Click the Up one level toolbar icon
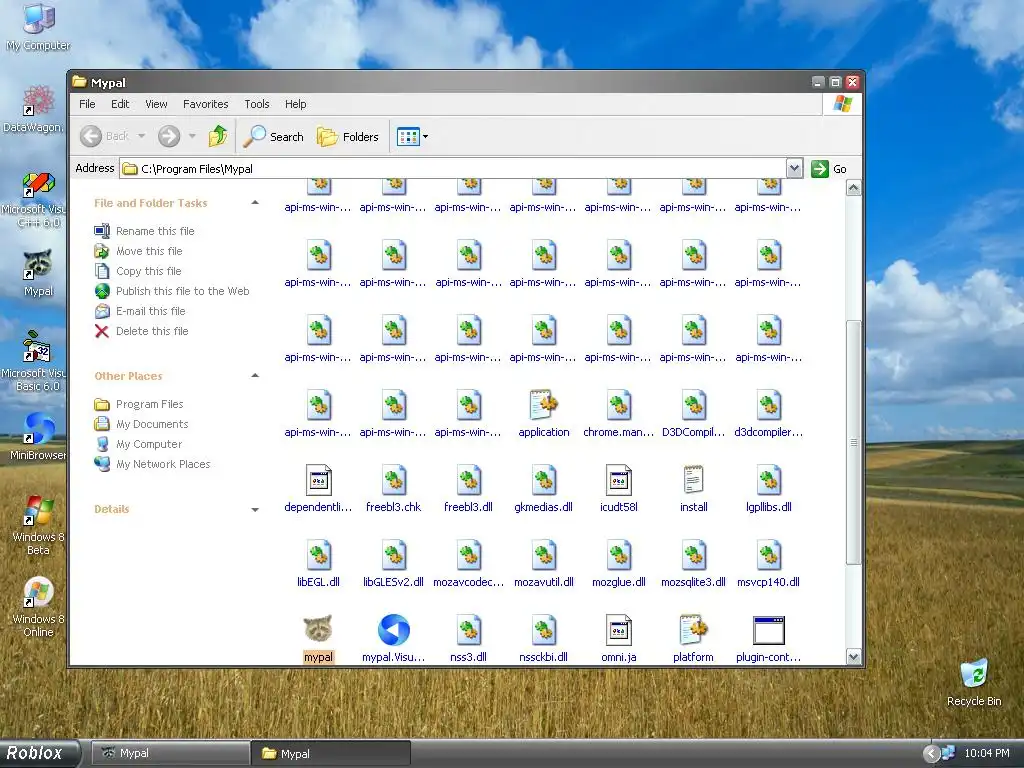Viewport: 1024px width, 768px height. point(218,136)
